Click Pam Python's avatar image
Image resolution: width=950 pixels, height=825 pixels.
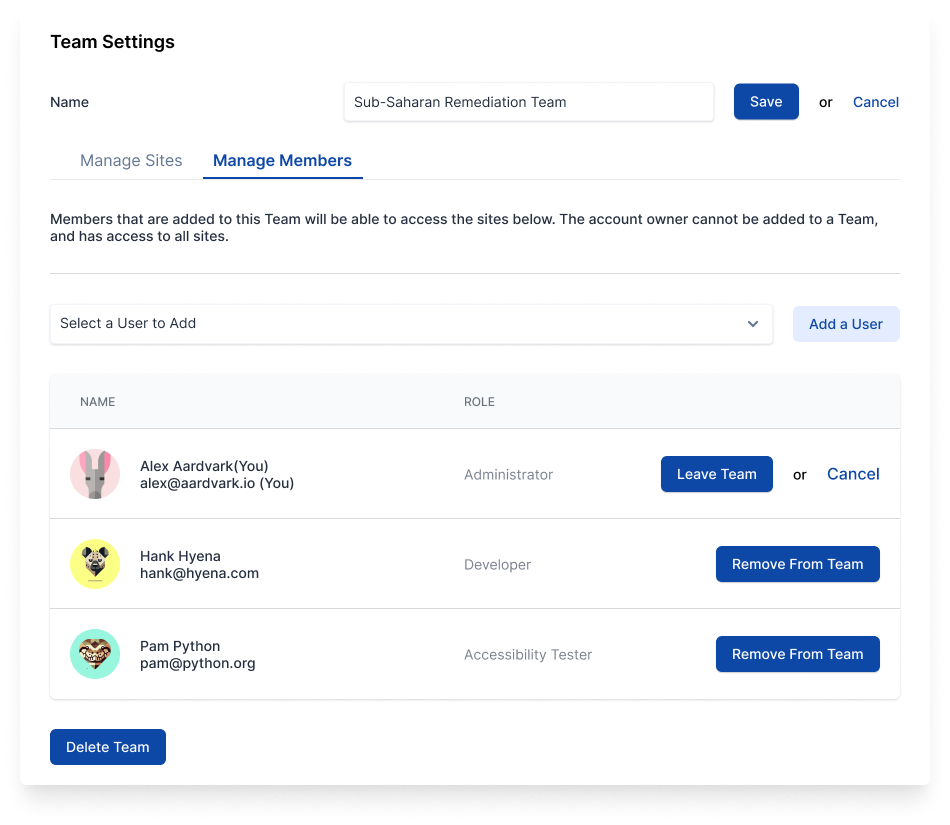pyautogui.click(x=95, y=654)
